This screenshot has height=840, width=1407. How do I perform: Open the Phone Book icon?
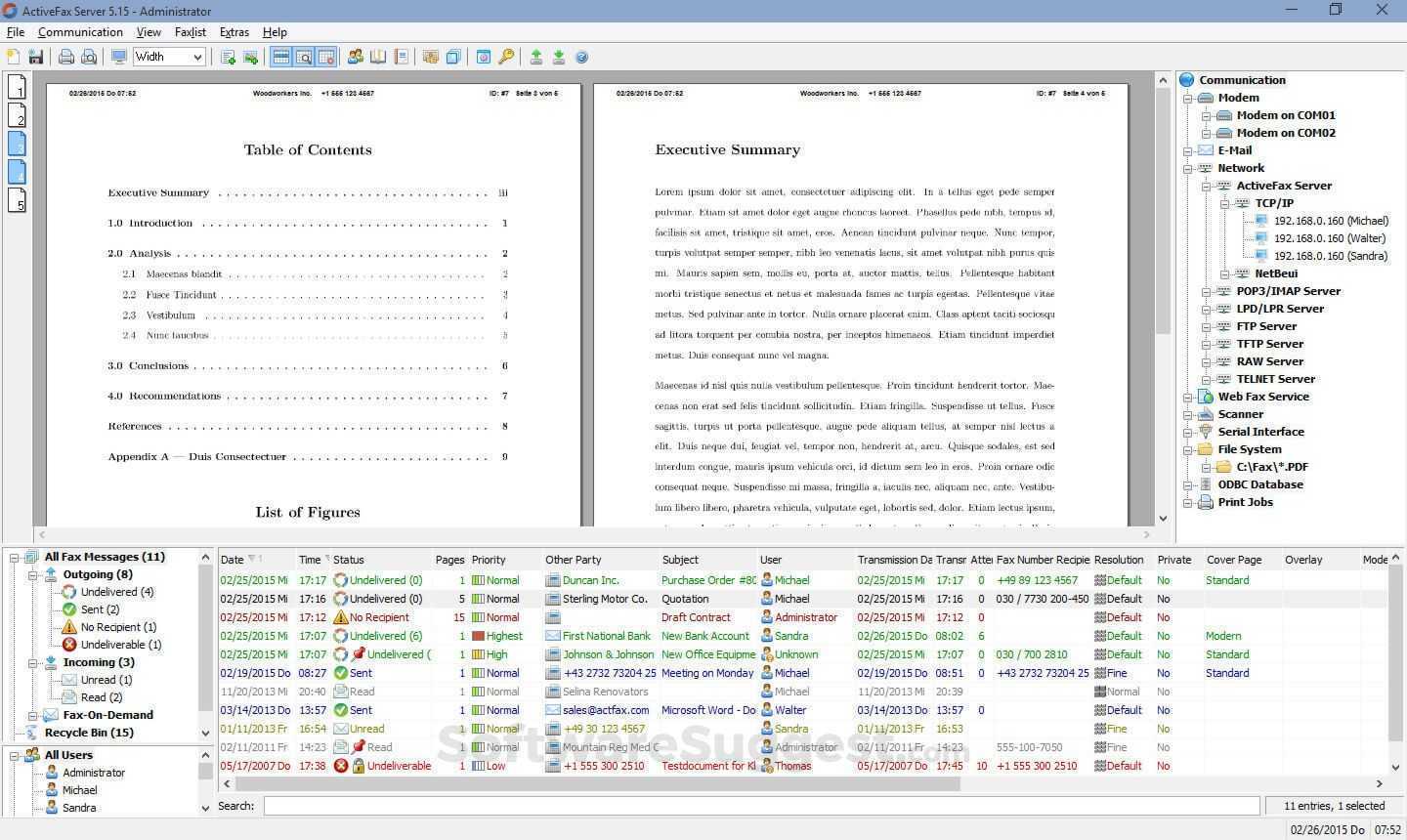pos(377,57)
